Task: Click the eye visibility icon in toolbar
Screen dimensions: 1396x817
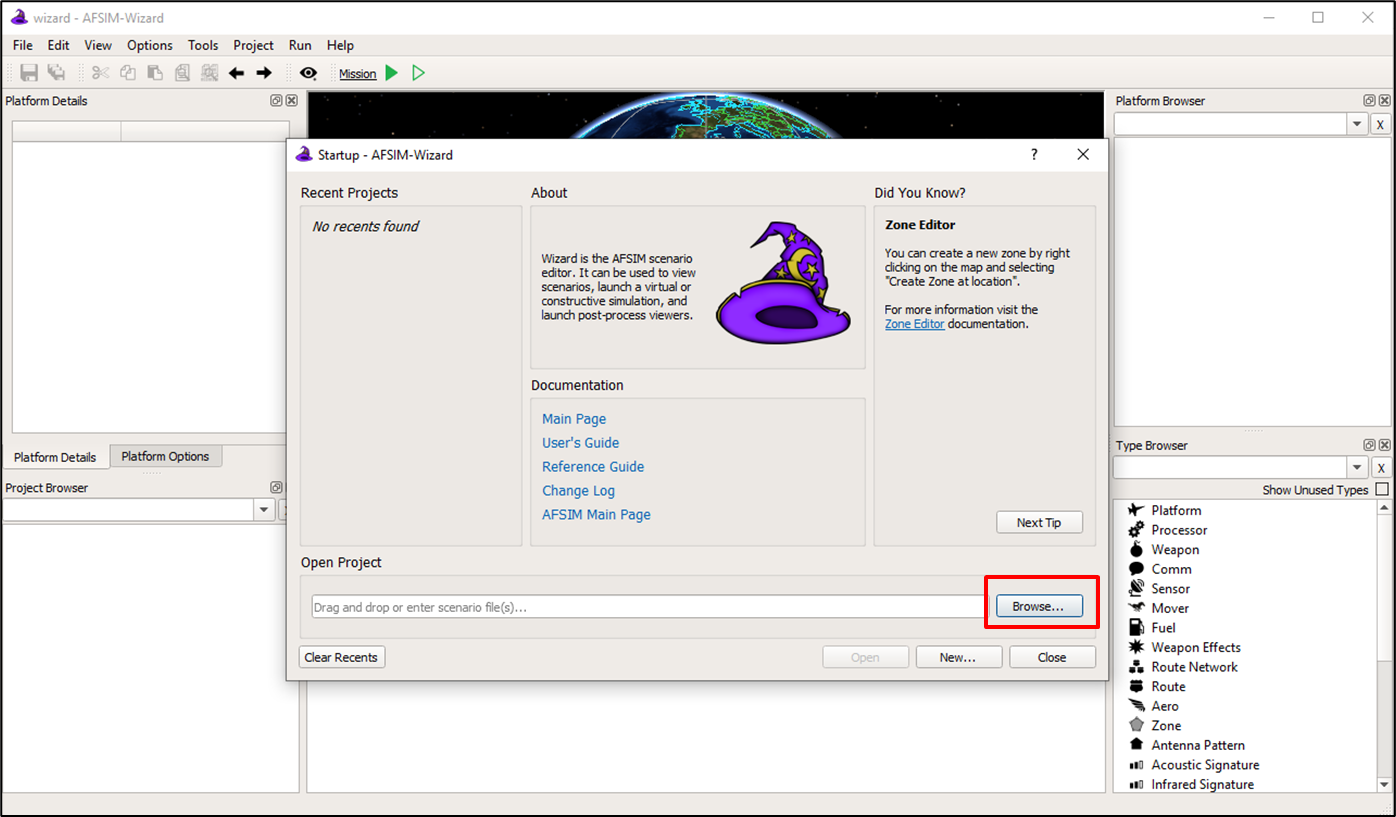Action: tap(308, 73)
